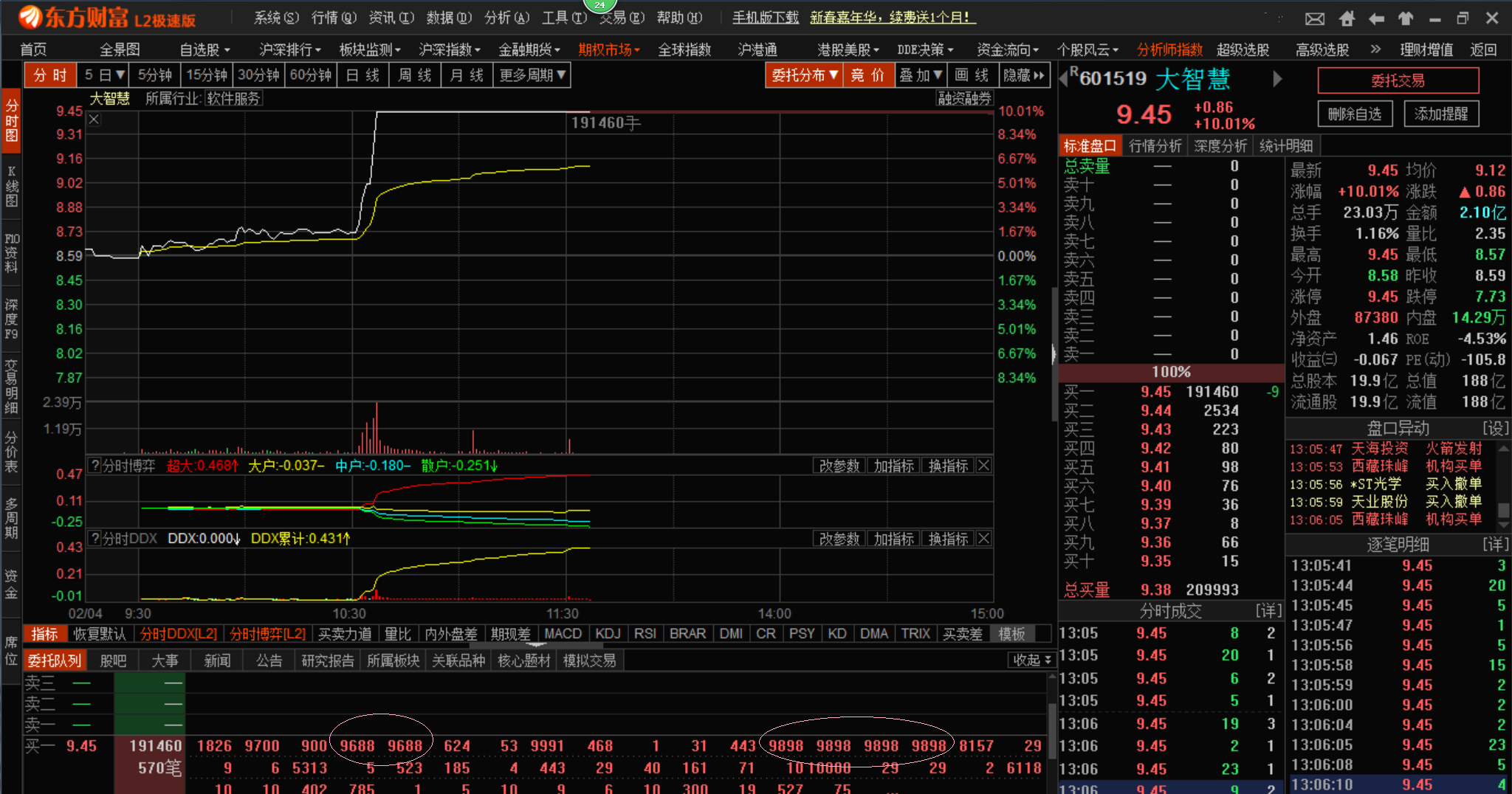Toggle the 分时博弈[L2] indicator
Screen dimensions: 1512x794
coord(267,634)
